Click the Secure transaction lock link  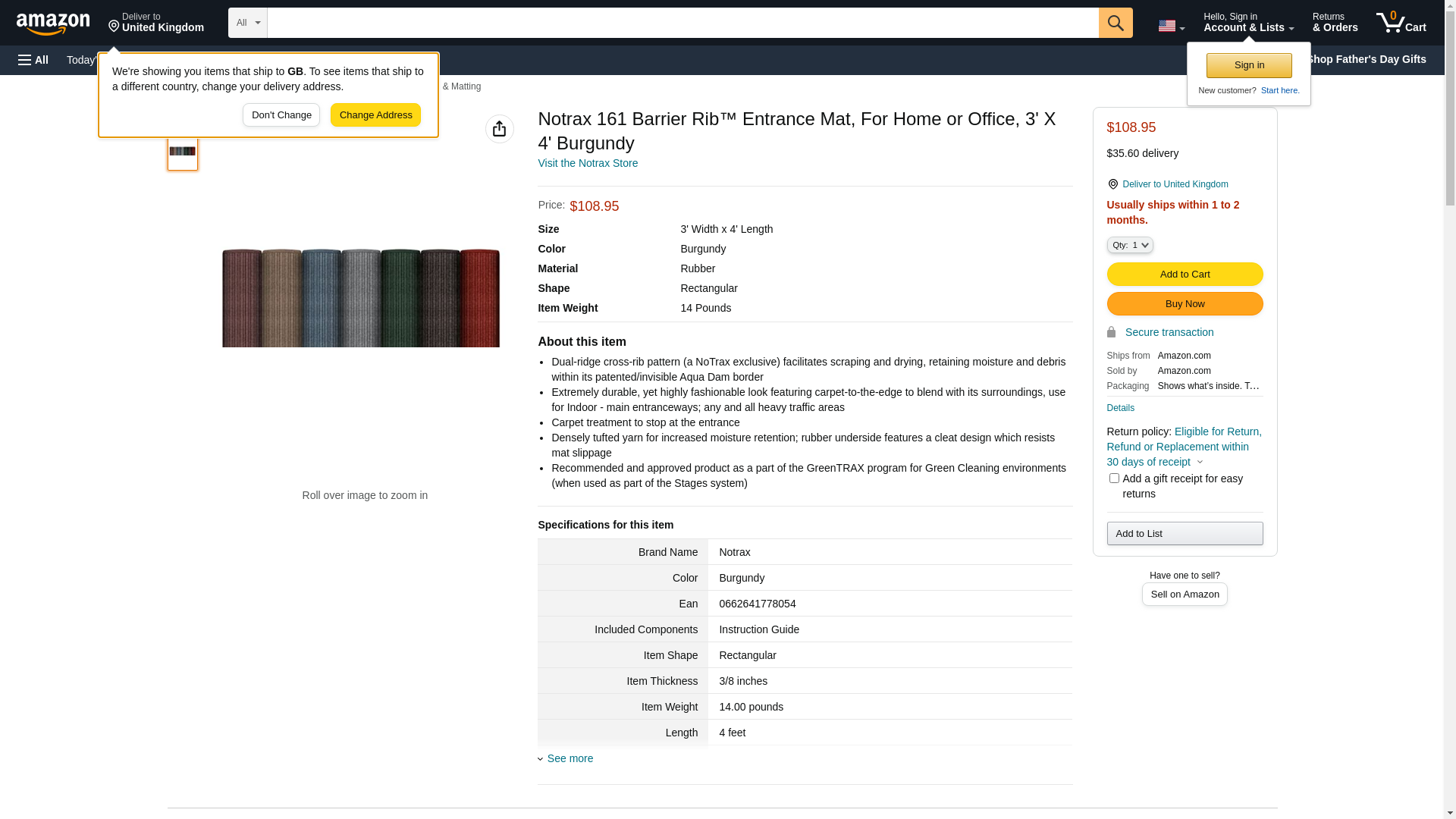[x=1169, y=332]
